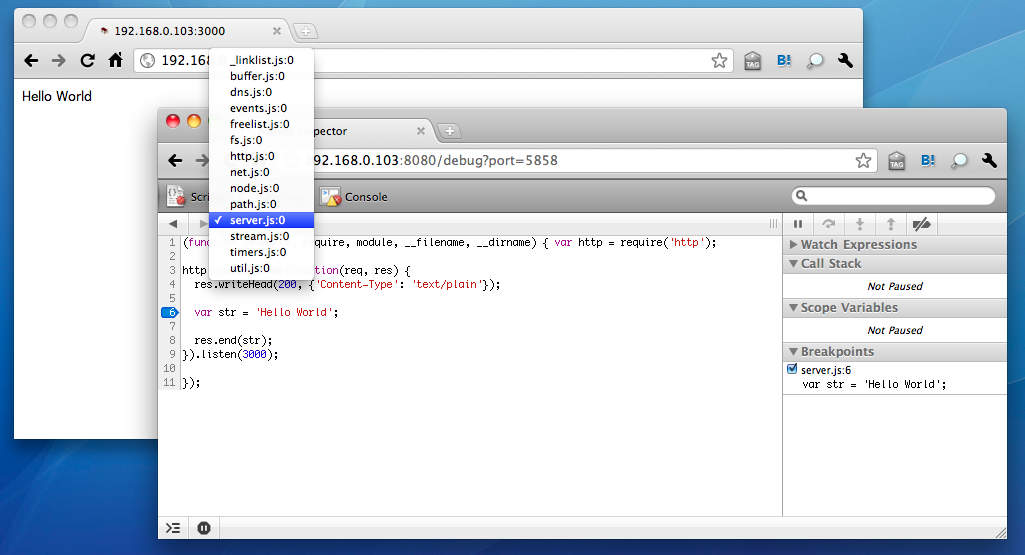Pause script execution in debugger
Image resolution: width=1025 pixels, height=555 pixels.
[x=798, y=224]
